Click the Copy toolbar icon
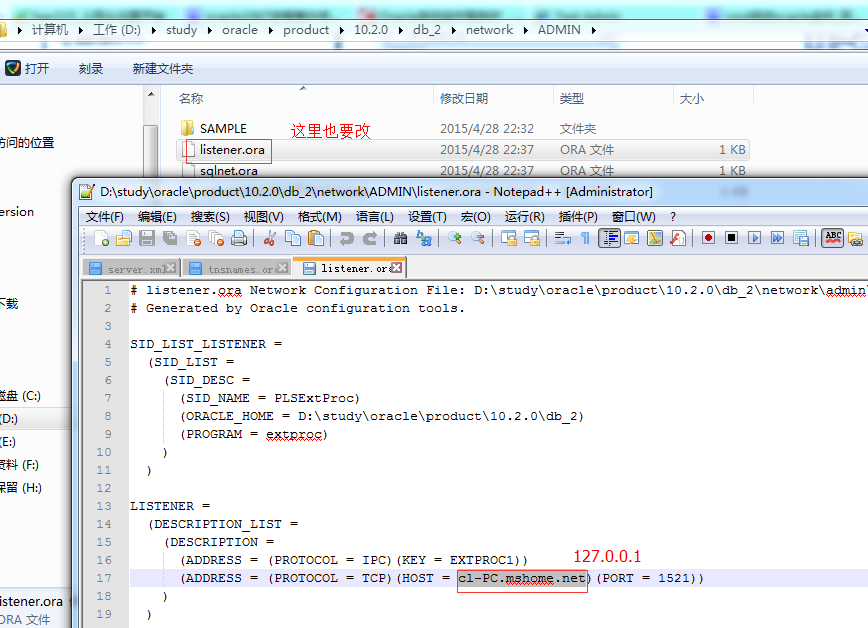This screenshot has height=628, width=868. pyautogui.click(x=293, y=238)
